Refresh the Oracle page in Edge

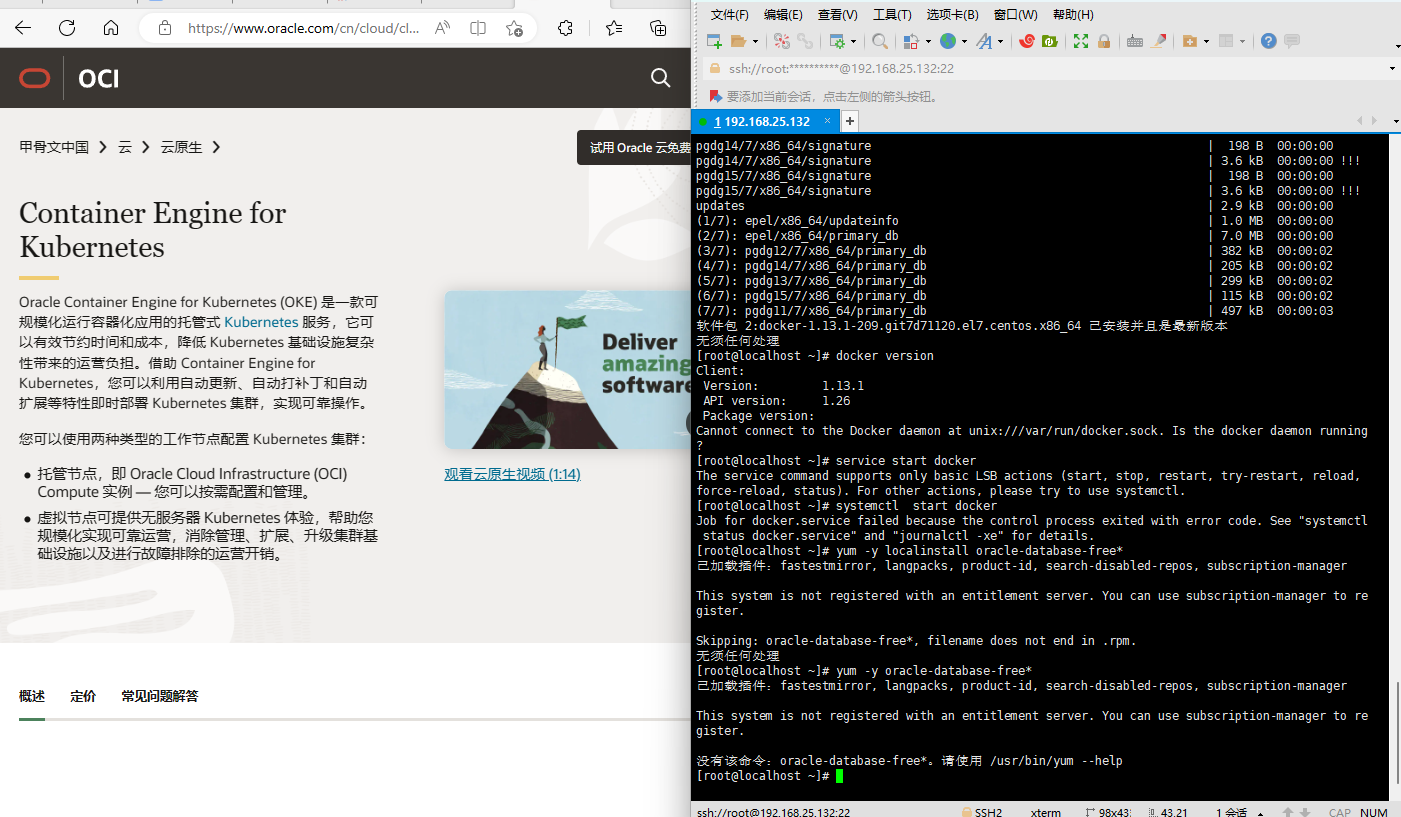(x=67, y=28)
